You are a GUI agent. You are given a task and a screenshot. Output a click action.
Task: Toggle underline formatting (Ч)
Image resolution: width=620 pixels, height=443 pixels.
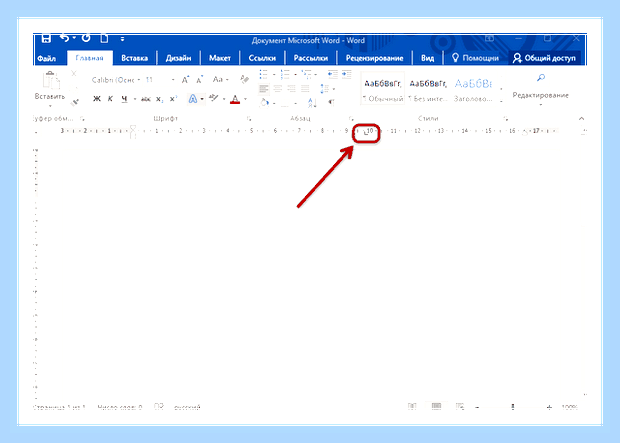125,99
